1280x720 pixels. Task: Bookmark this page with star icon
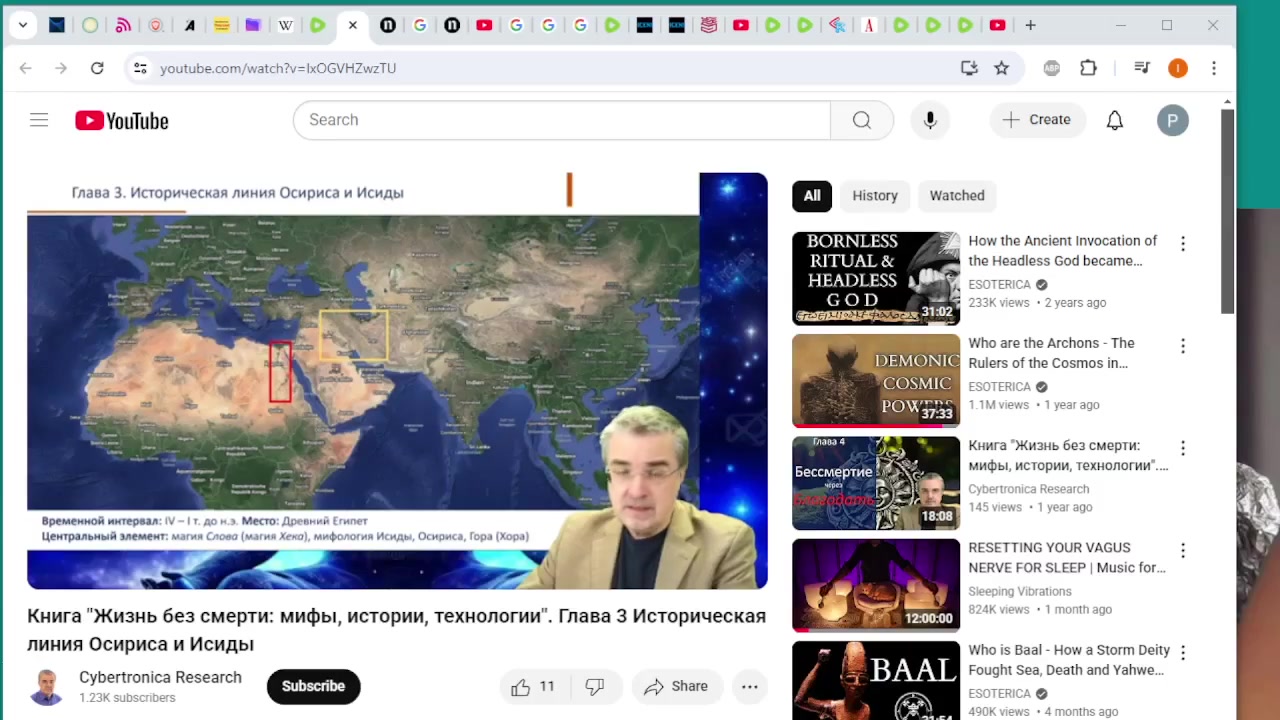pos(1001,68)
